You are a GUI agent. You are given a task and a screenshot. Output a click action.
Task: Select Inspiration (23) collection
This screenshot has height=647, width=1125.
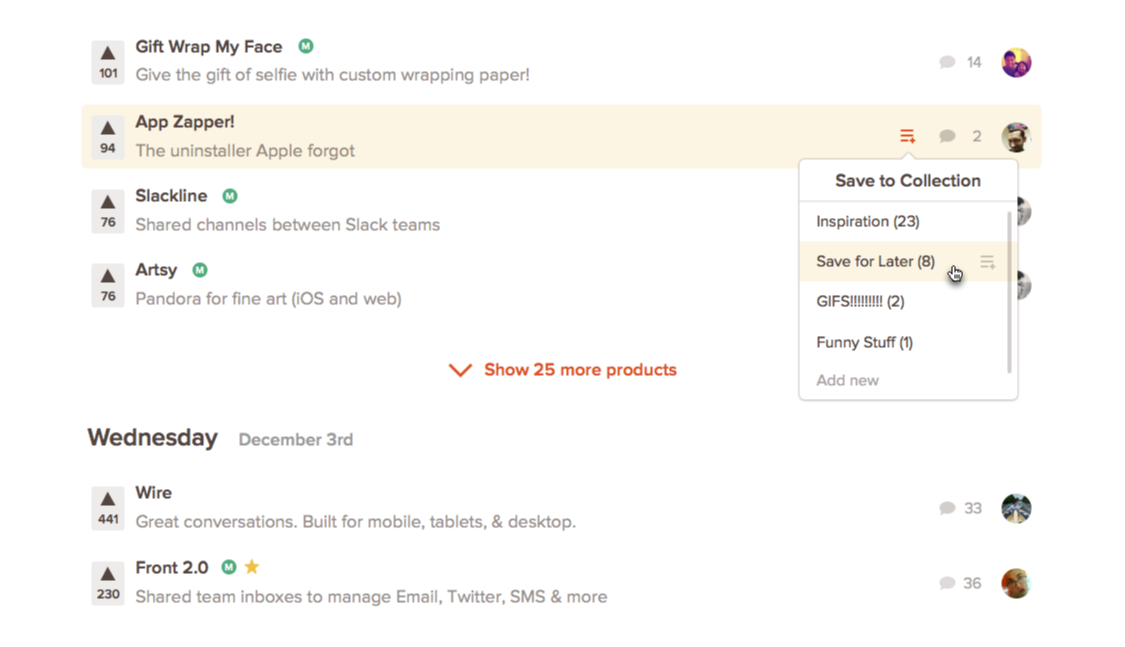point(904,222)
